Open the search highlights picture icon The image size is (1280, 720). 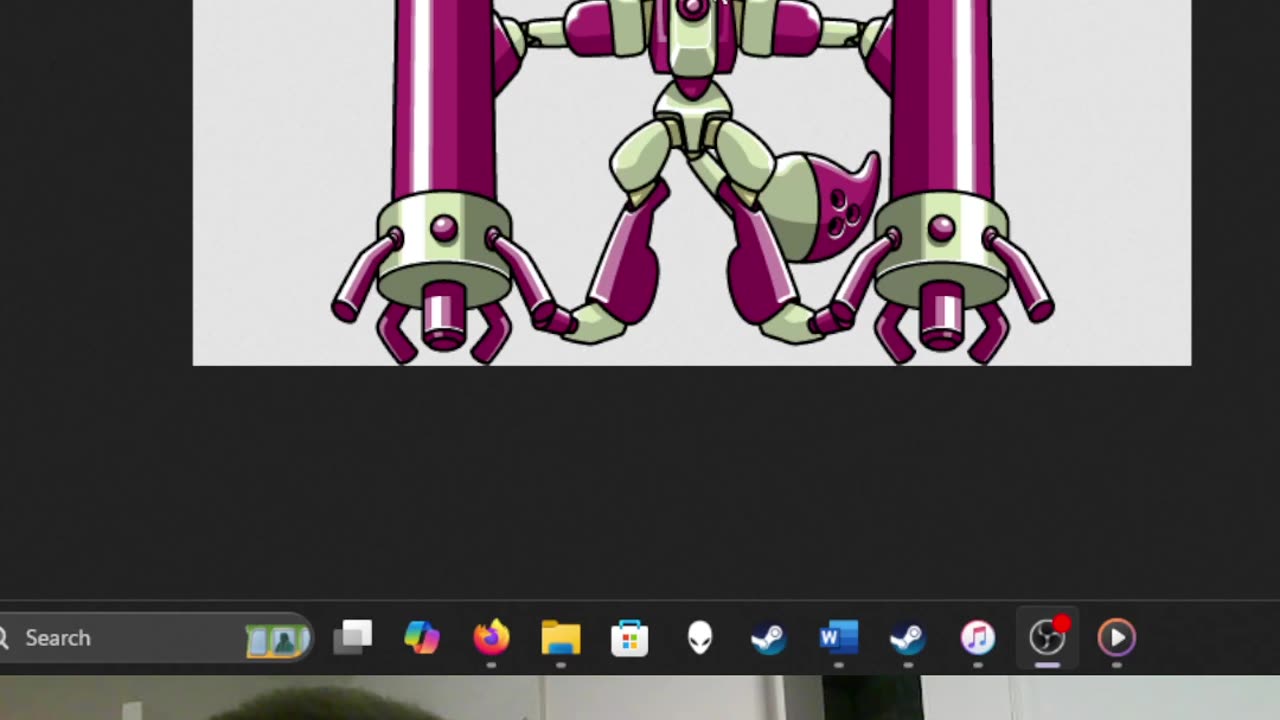(277, 639)
